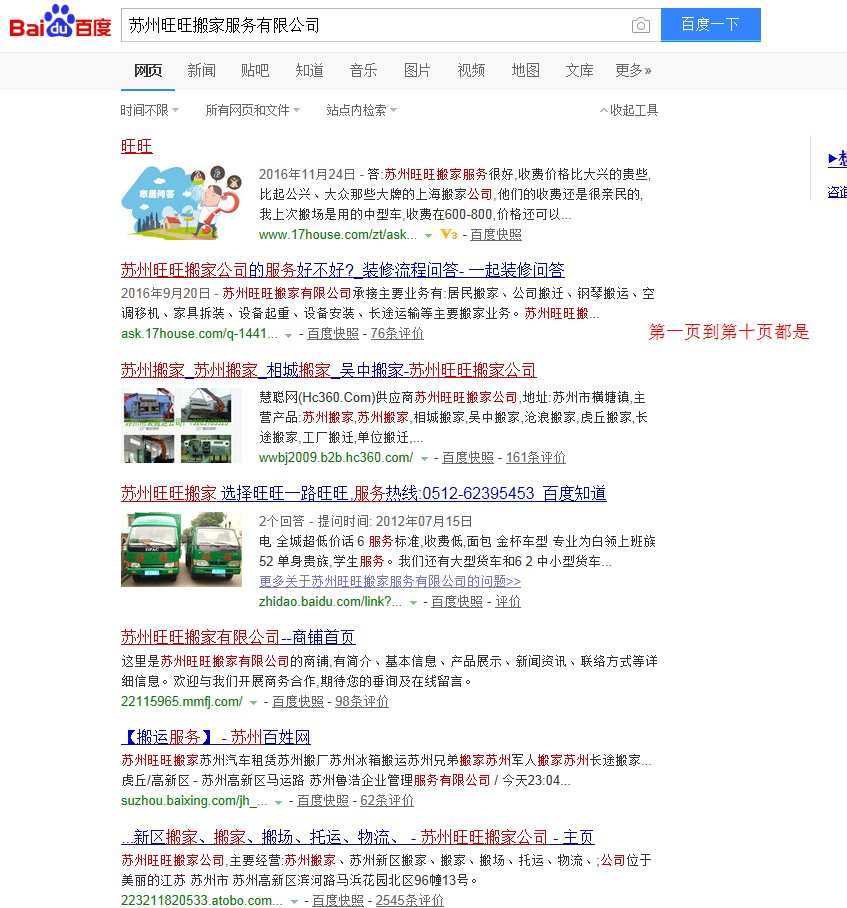Viewport: 847px width, 908px height.
Task: Open 百度快照 for ask.17house.com result
Action: tap(333, 334)
